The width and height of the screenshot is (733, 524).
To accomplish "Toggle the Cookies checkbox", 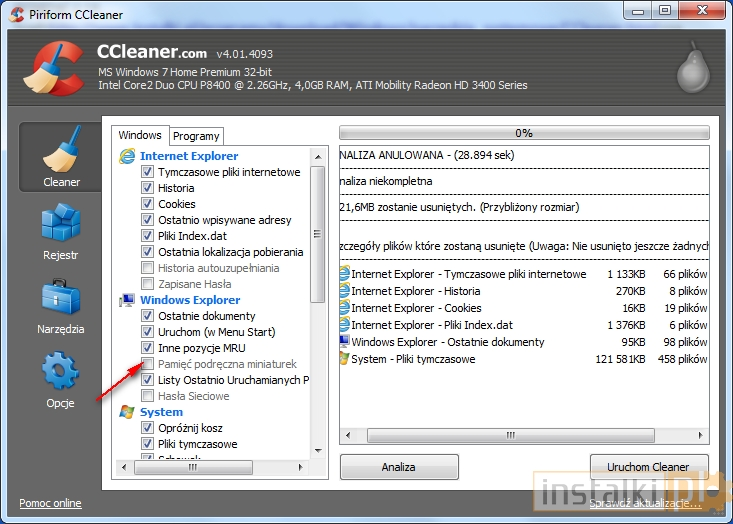I will pyautogui.click(x=147, y=203).
